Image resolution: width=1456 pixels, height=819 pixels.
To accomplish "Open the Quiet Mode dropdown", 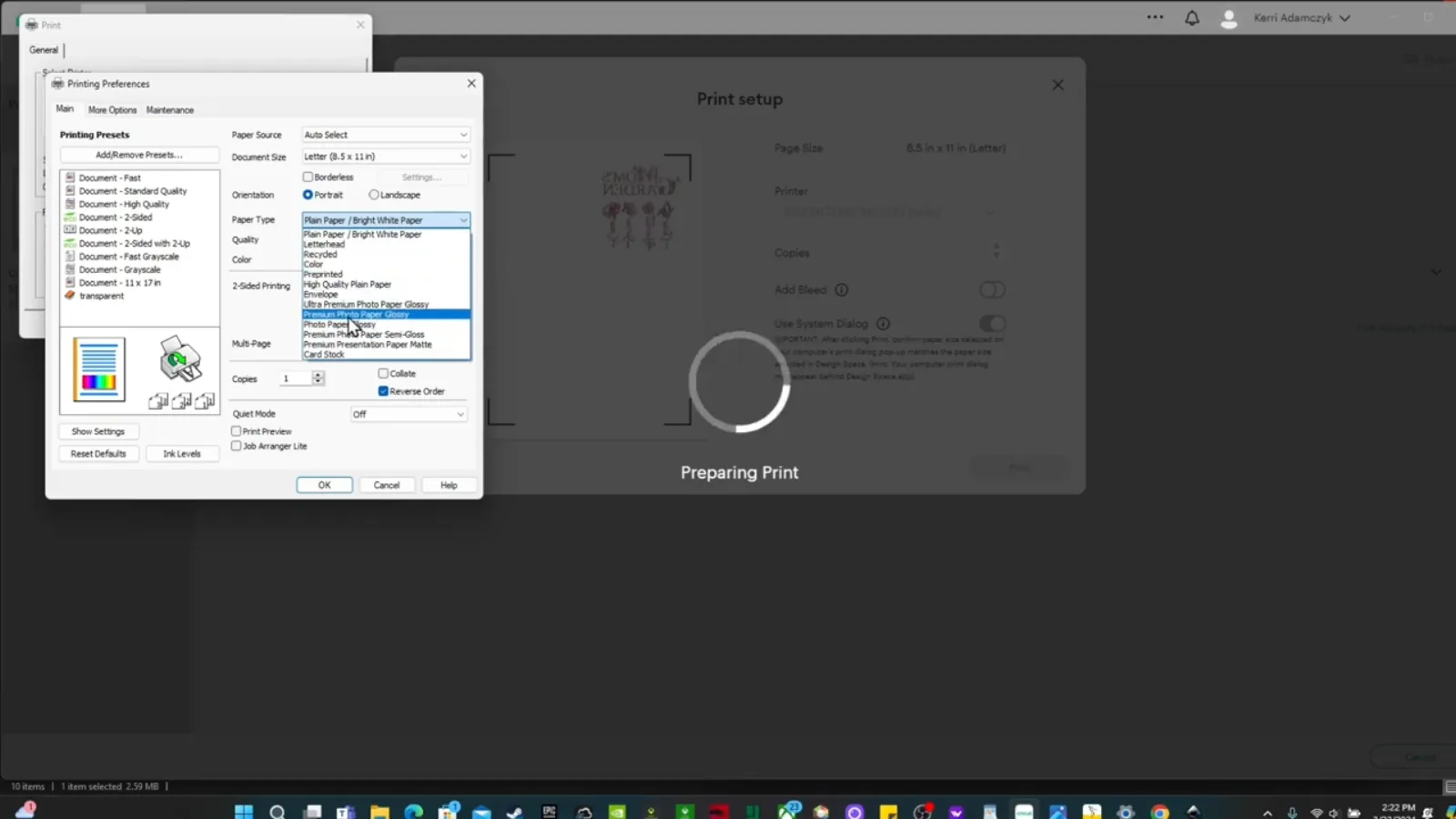I will pos(409,414).
